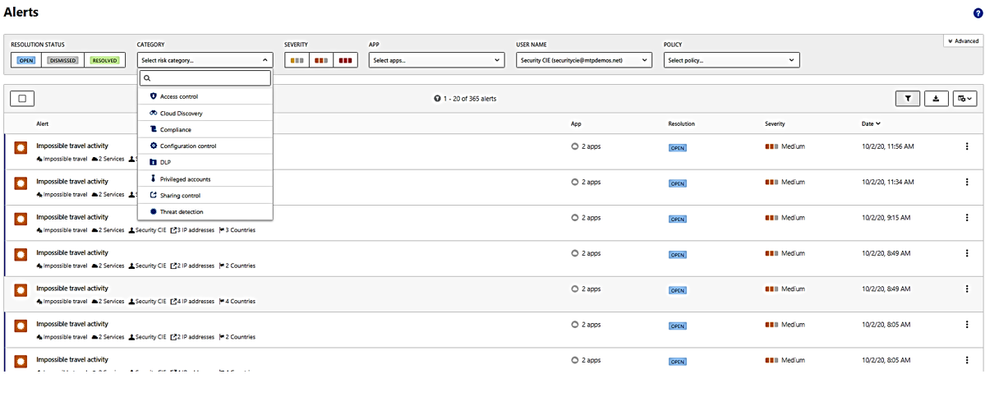Open the help question mark icon

click(x=978, y=13)
